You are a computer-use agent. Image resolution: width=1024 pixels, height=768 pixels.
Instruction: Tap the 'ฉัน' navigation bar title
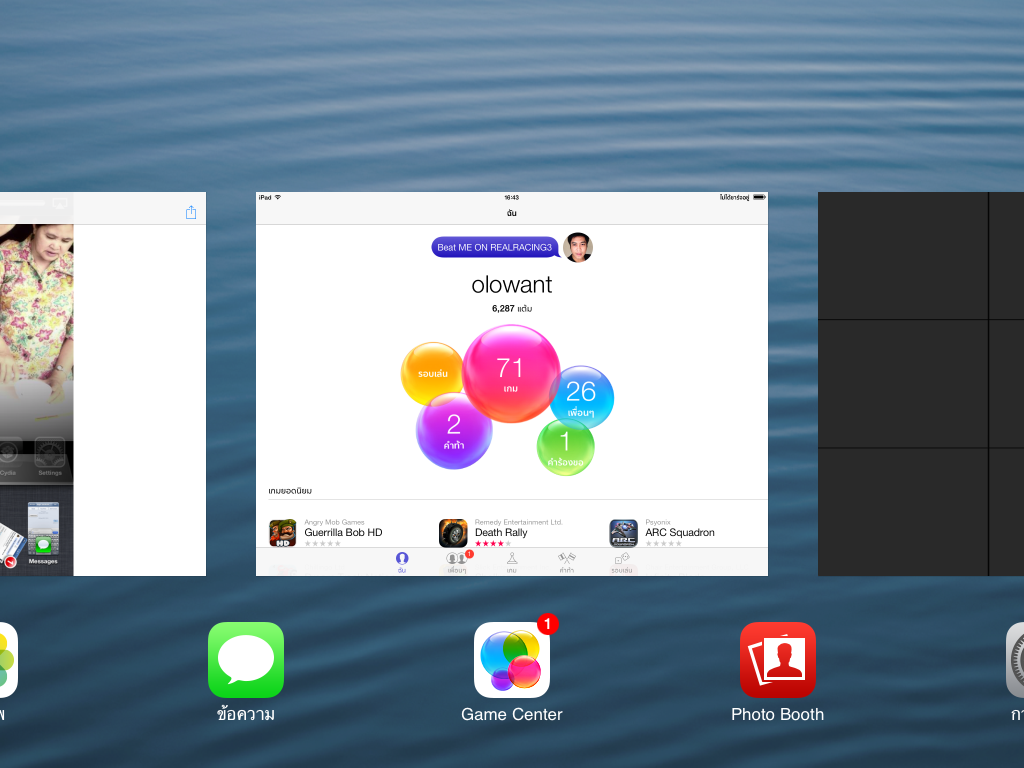click(x=512, y=213)
